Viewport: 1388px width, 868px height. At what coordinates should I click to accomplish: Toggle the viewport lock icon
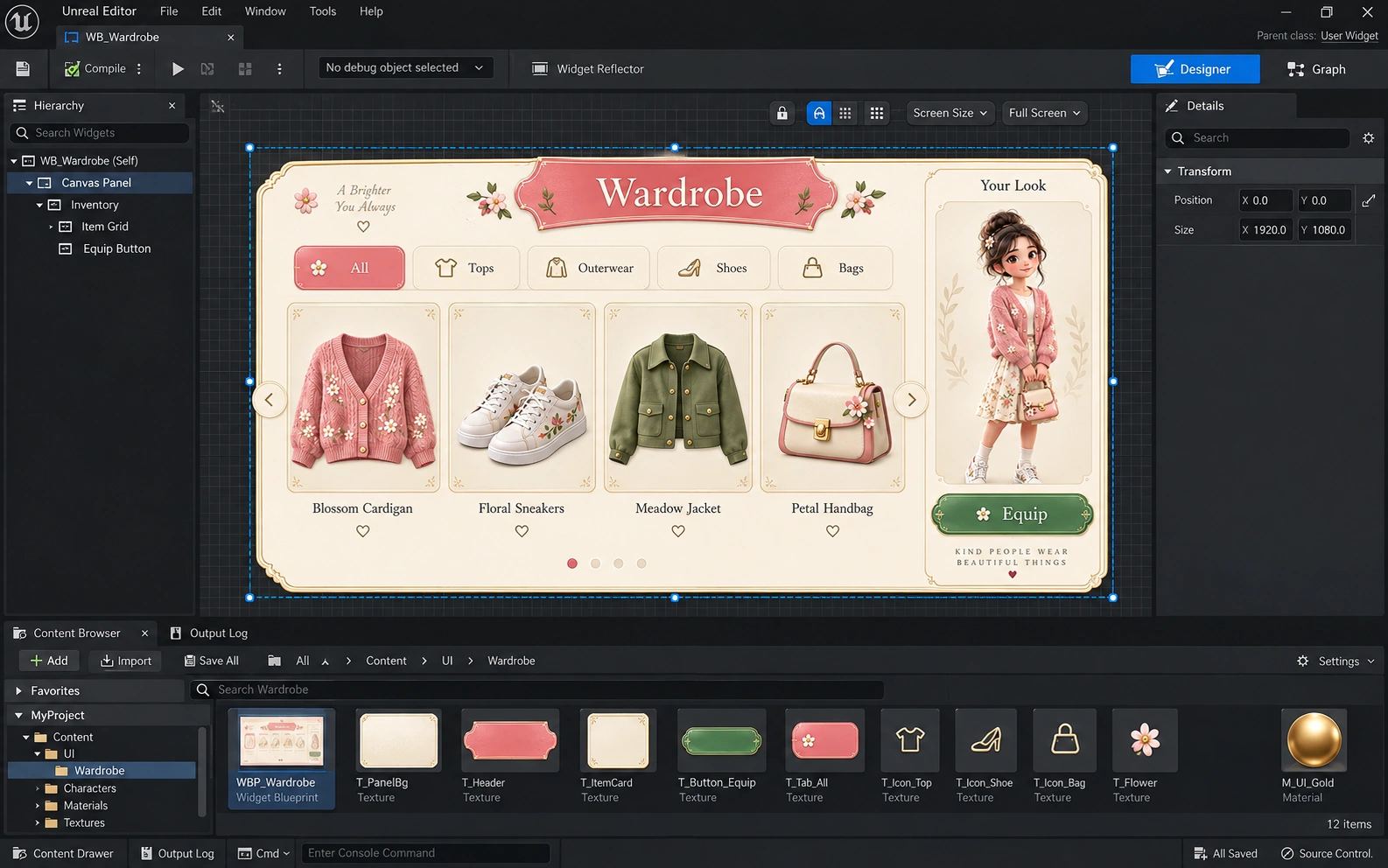pos(782,113)
